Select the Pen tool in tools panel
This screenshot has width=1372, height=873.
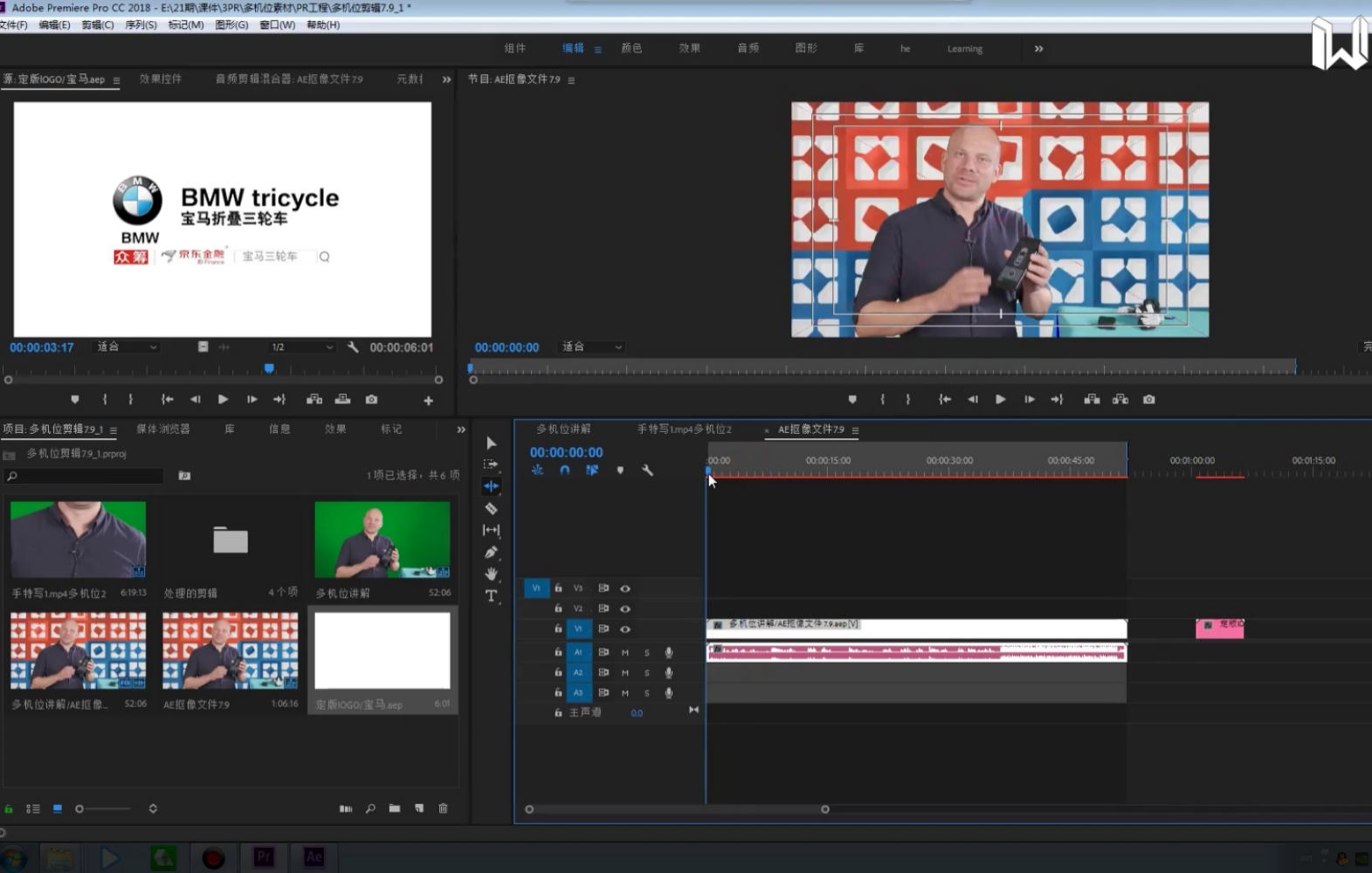click(491, 552)
